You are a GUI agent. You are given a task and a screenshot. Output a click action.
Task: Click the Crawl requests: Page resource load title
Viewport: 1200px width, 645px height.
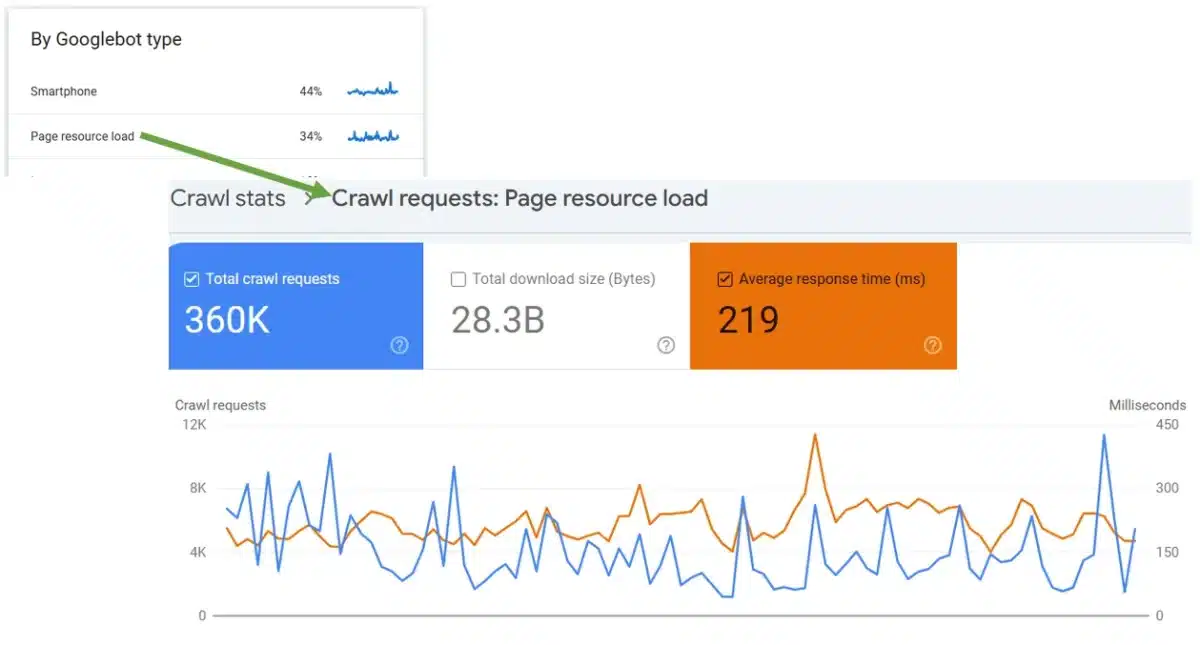pos(520,198)
